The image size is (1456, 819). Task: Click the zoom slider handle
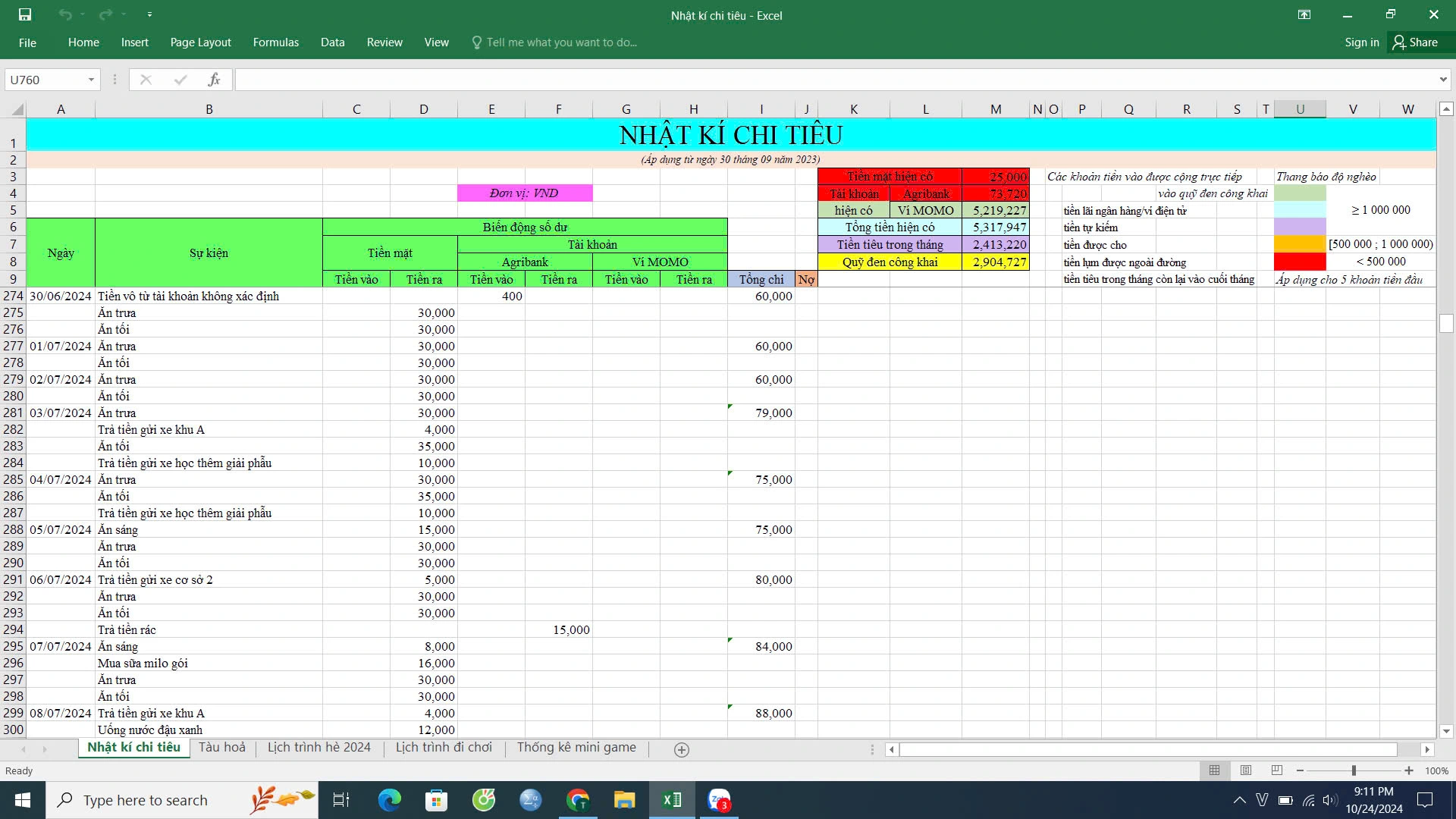coord(1354,770)
